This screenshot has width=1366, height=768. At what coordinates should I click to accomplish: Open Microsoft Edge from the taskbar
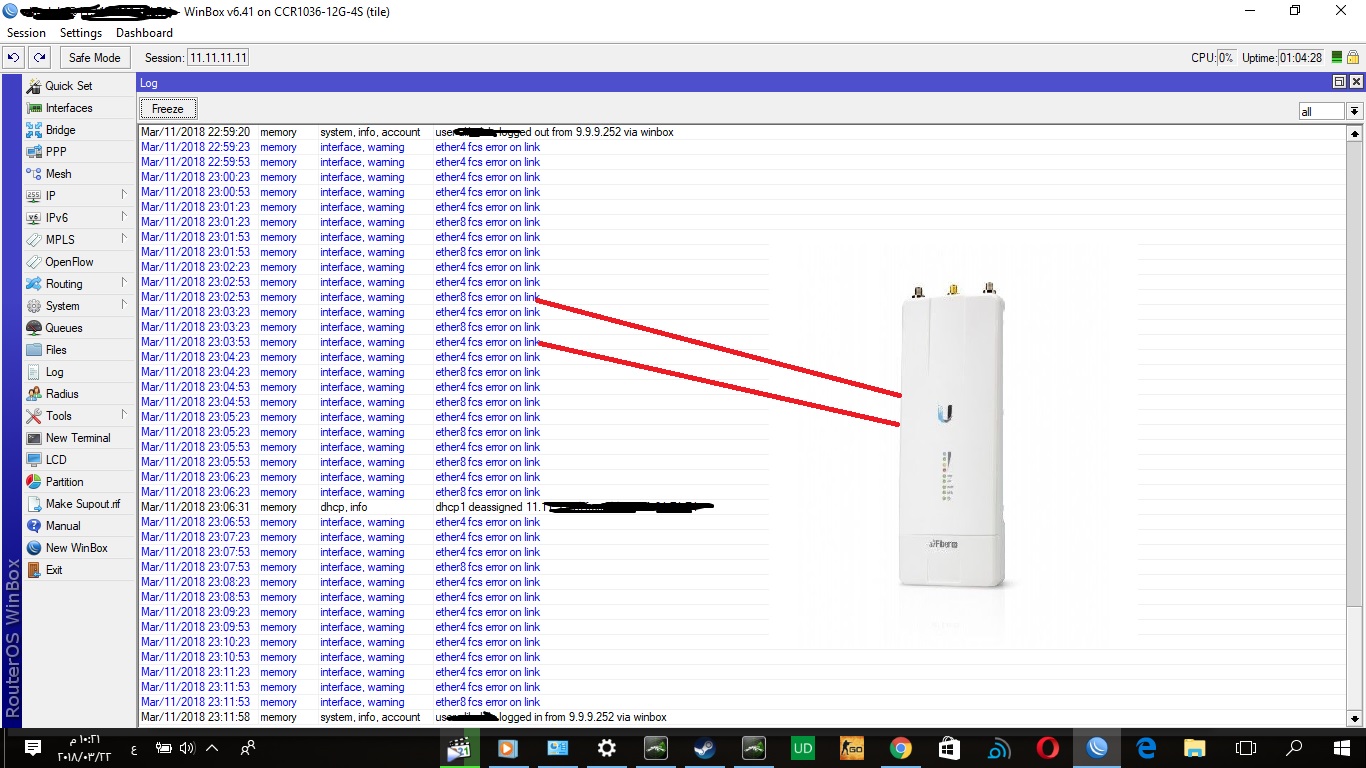pos(1146,748)
